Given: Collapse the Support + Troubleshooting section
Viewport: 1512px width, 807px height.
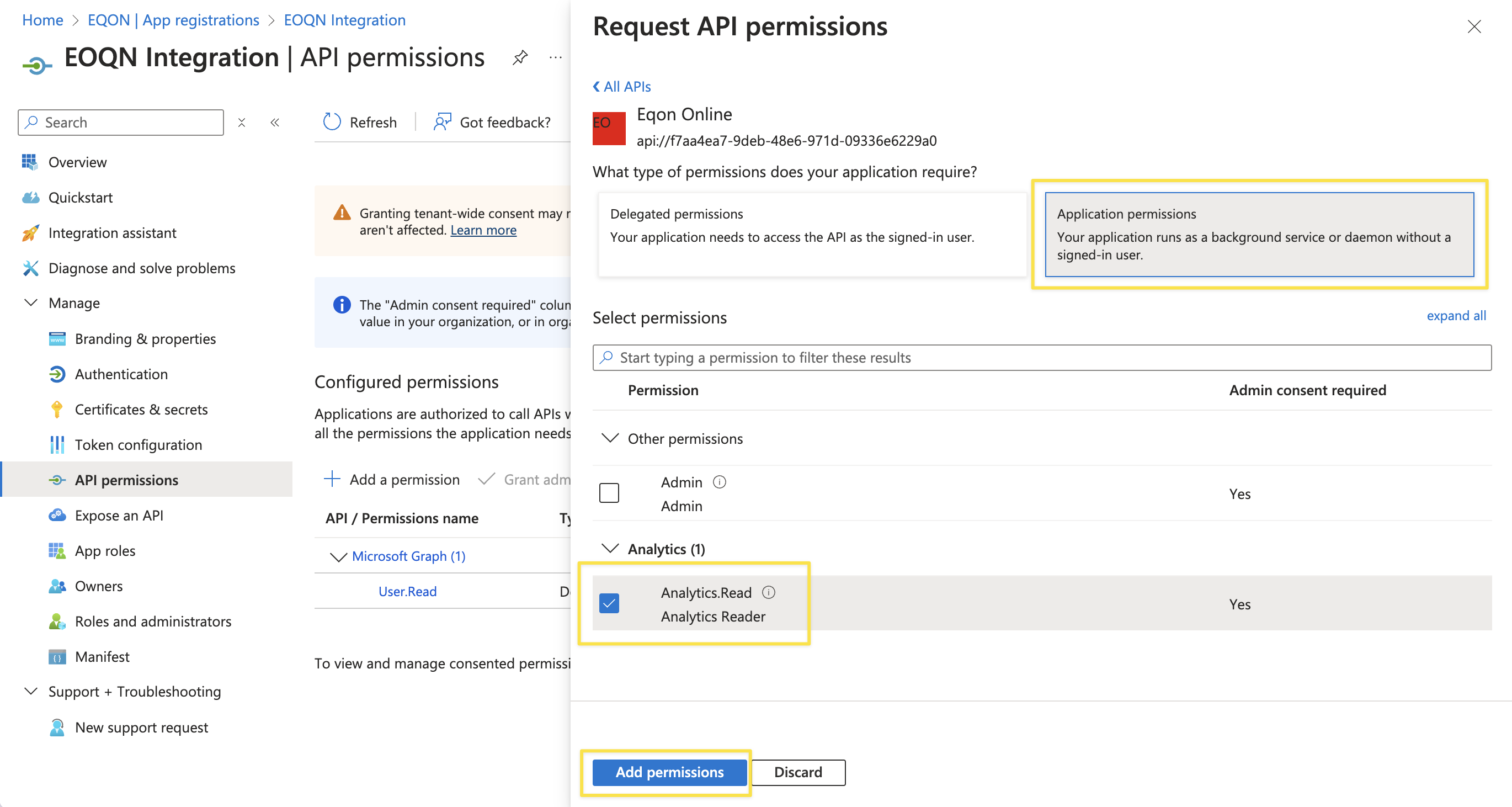Looking at the screenshot, I should pos(30,691).
